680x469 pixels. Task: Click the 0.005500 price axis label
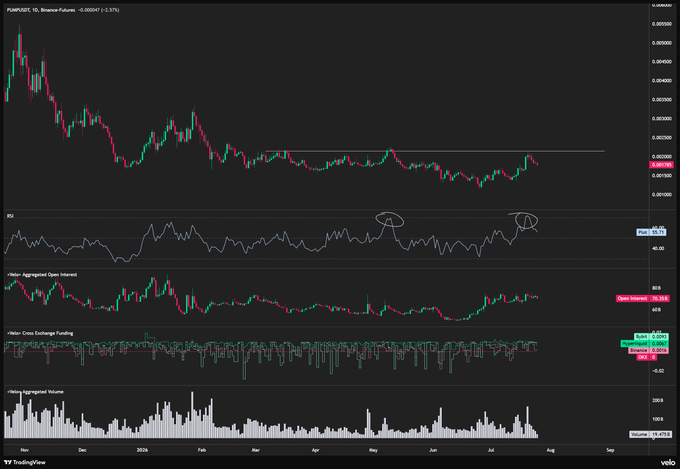[662, 24]
